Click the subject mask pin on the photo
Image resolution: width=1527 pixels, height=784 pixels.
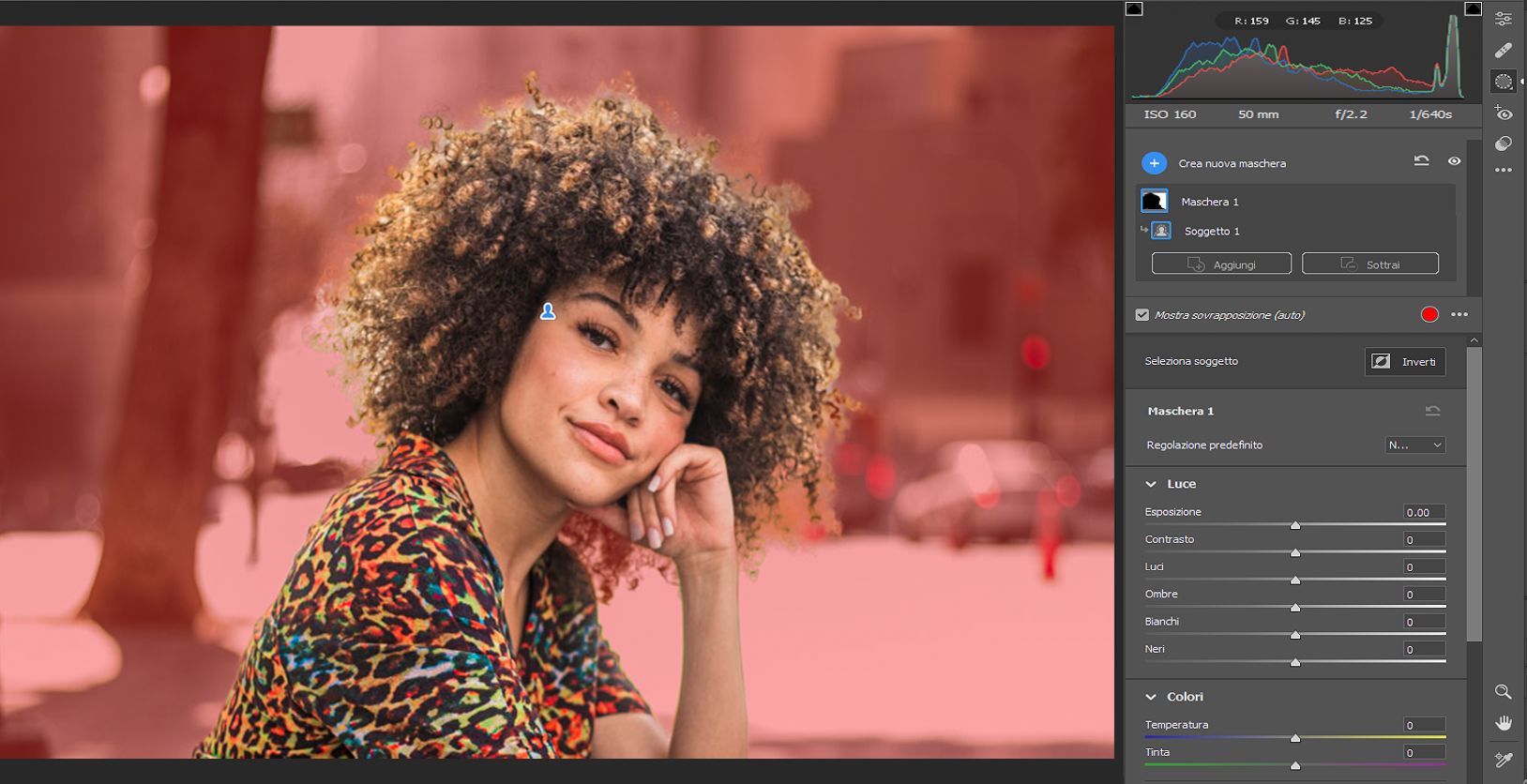(548, 311)
